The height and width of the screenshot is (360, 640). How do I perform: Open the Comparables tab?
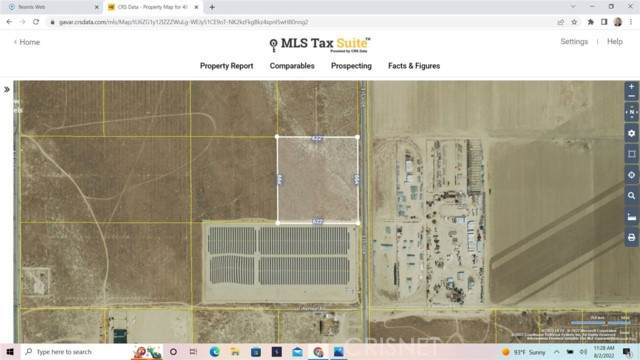tap(292, 66)
